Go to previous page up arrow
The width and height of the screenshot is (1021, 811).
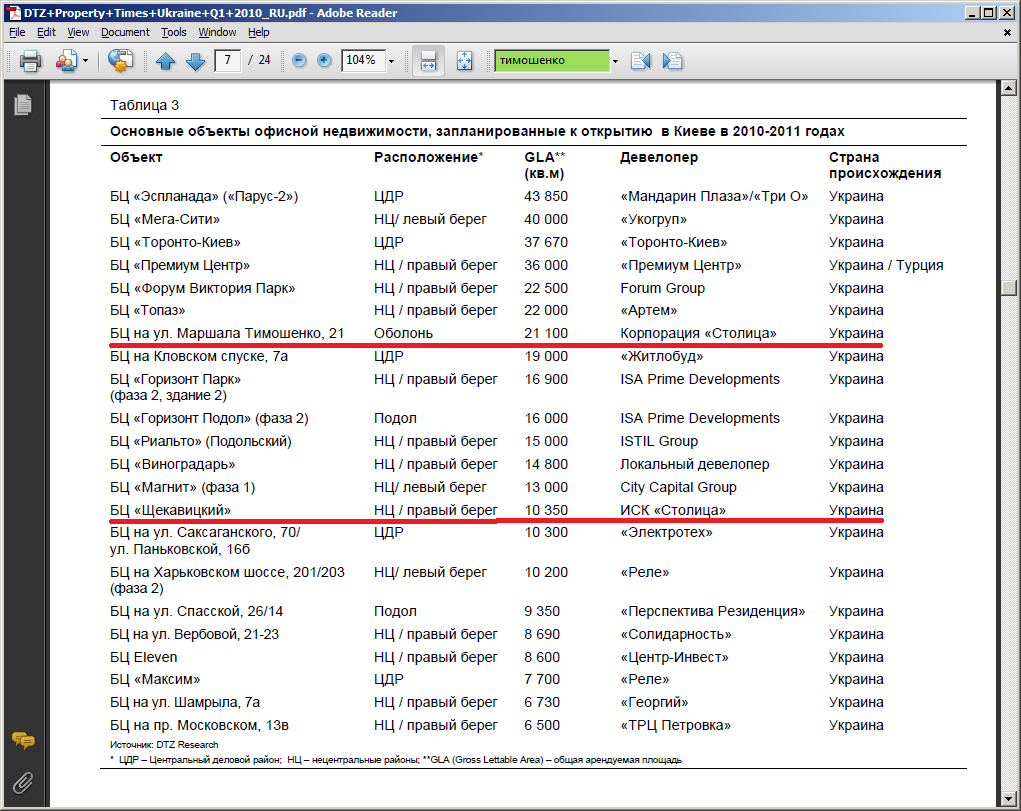point(165,61)
